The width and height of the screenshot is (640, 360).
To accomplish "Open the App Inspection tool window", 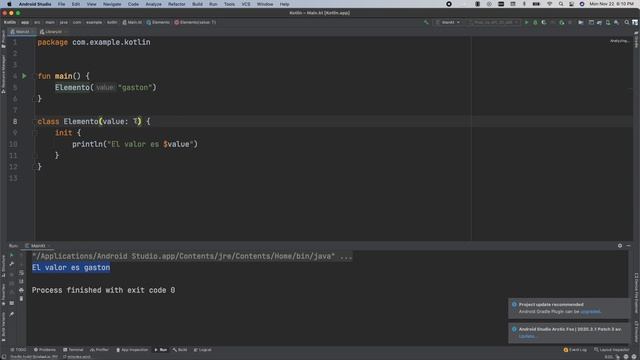I will [x=132, y=350].
